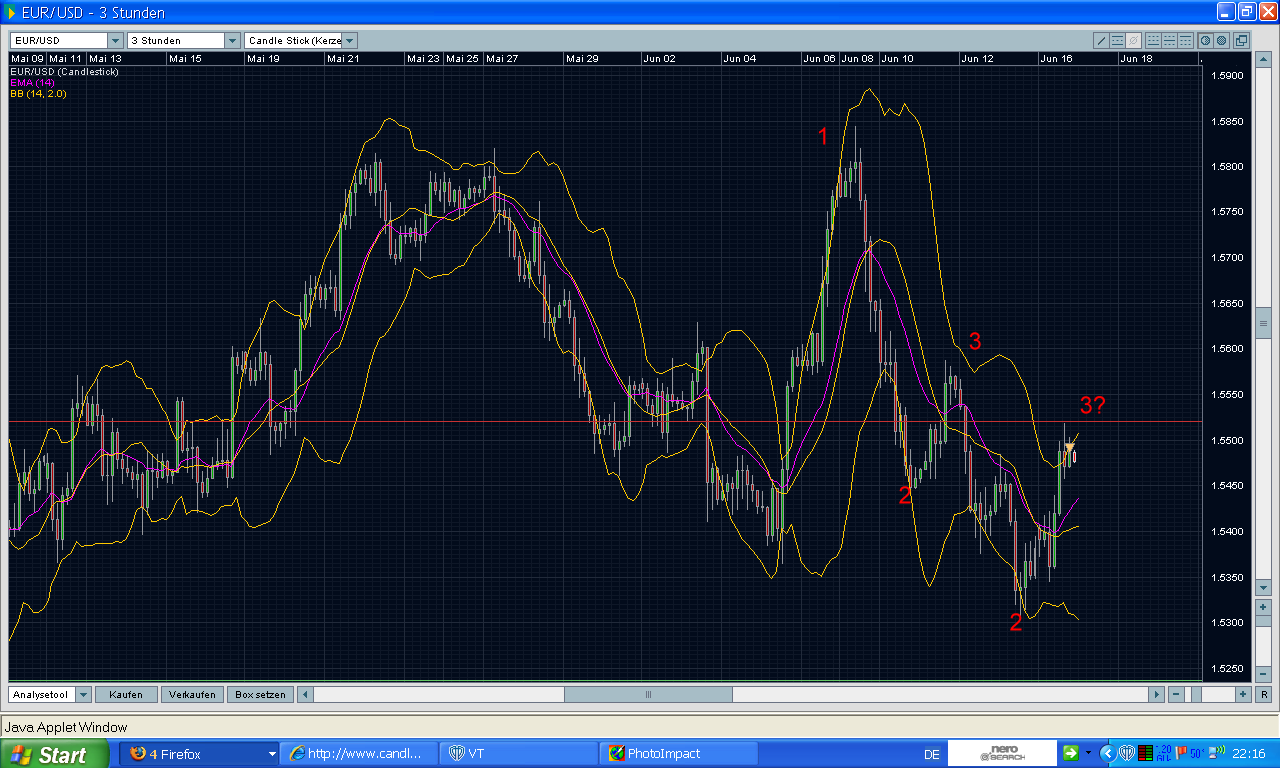
Task: Click the half-filled octagon icon
Action: point(1205,41)
